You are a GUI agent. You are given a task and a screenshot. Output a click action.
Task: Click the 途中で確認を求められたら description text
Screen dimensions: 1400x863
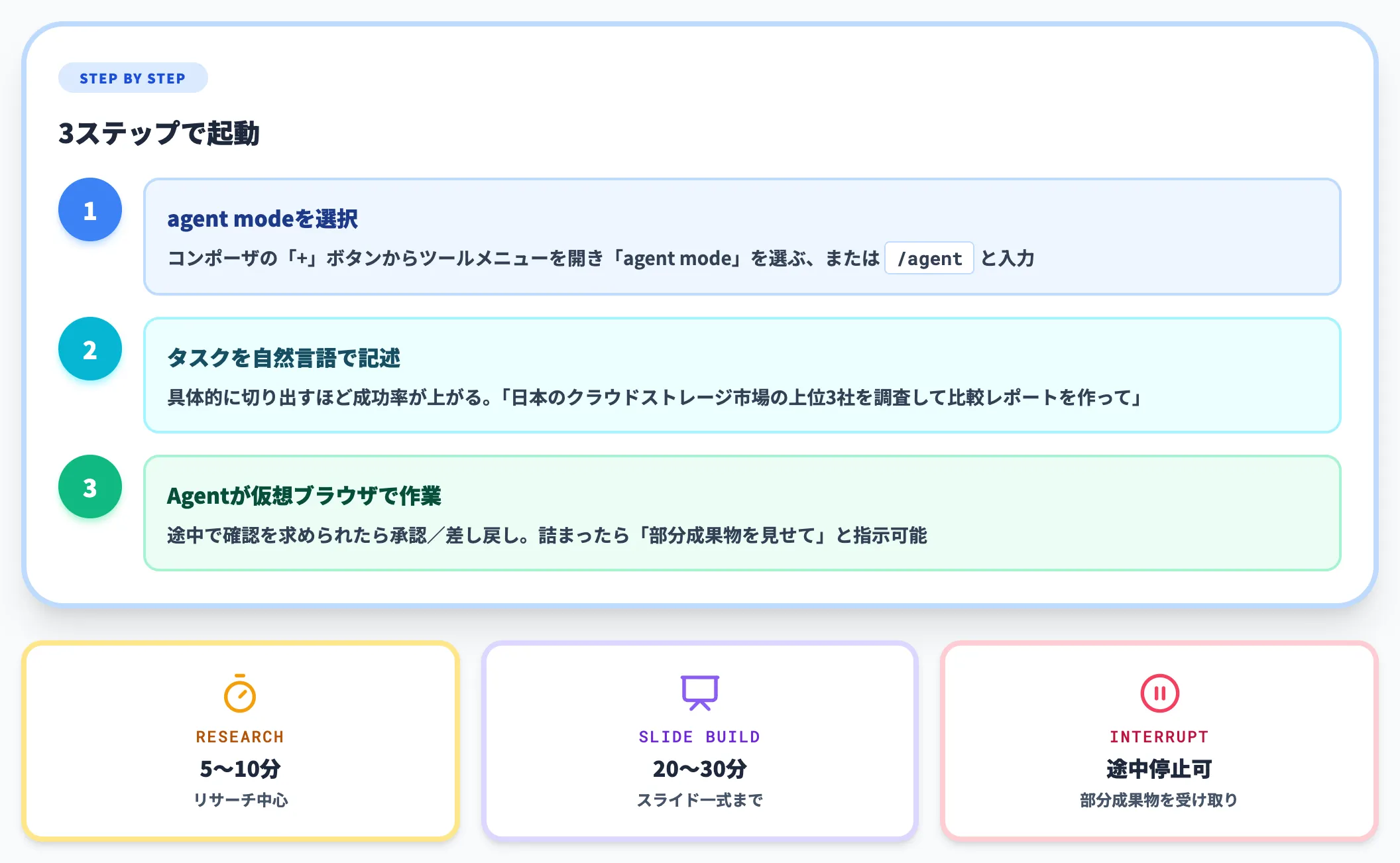(547, 536)
